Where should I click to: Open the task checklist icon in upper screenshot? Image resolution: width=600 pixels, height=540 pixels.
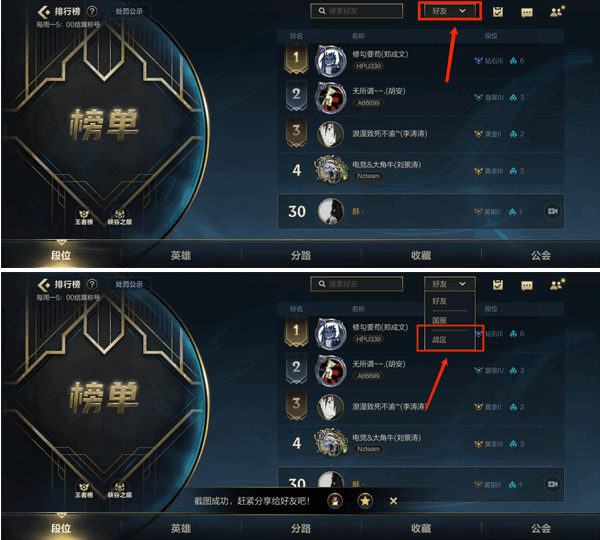coord(497,12)
